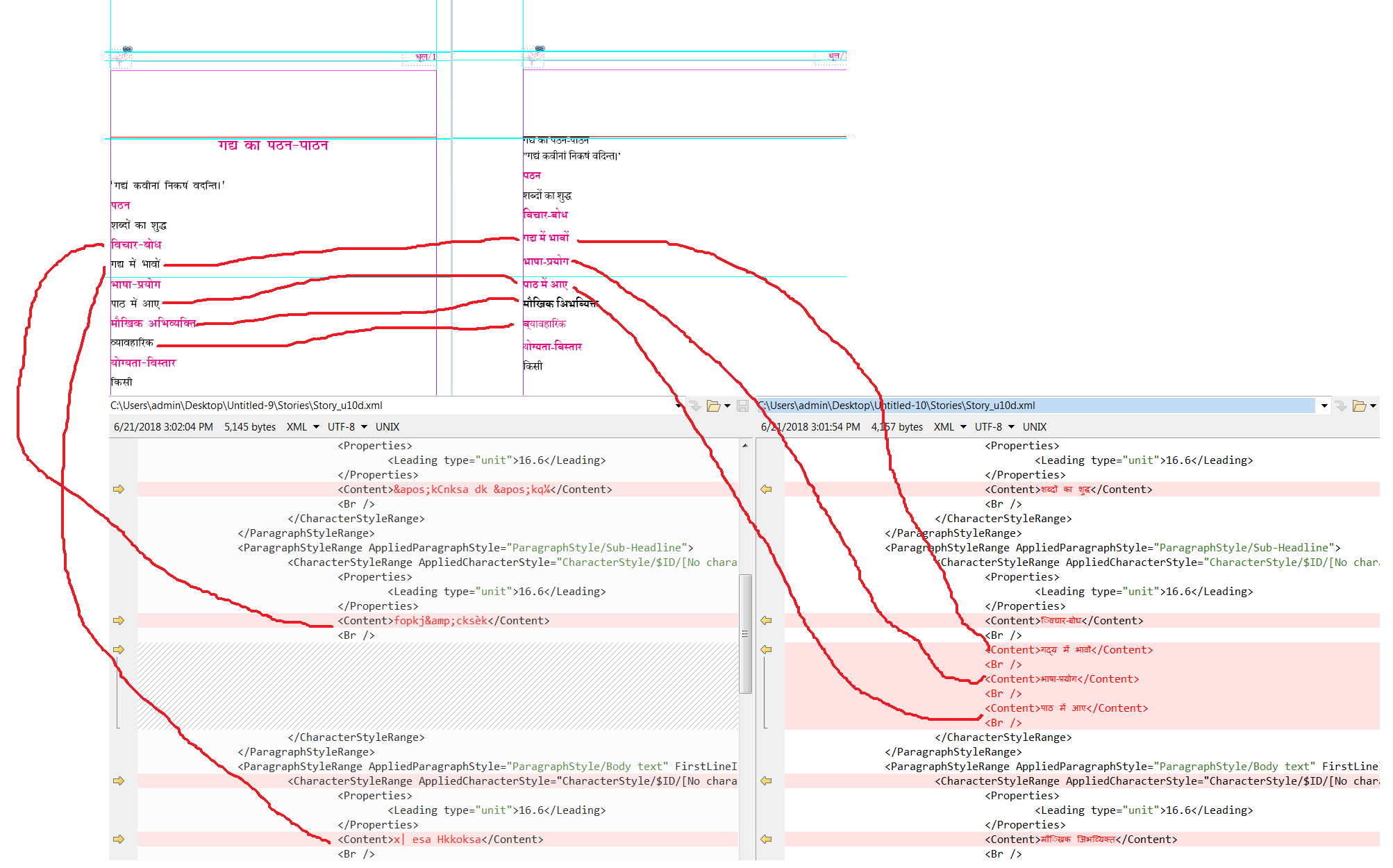This screenshot has height=868, width=1393.
Task: Copy right pane गद्य में भावों block left
Action: [766, 650]
